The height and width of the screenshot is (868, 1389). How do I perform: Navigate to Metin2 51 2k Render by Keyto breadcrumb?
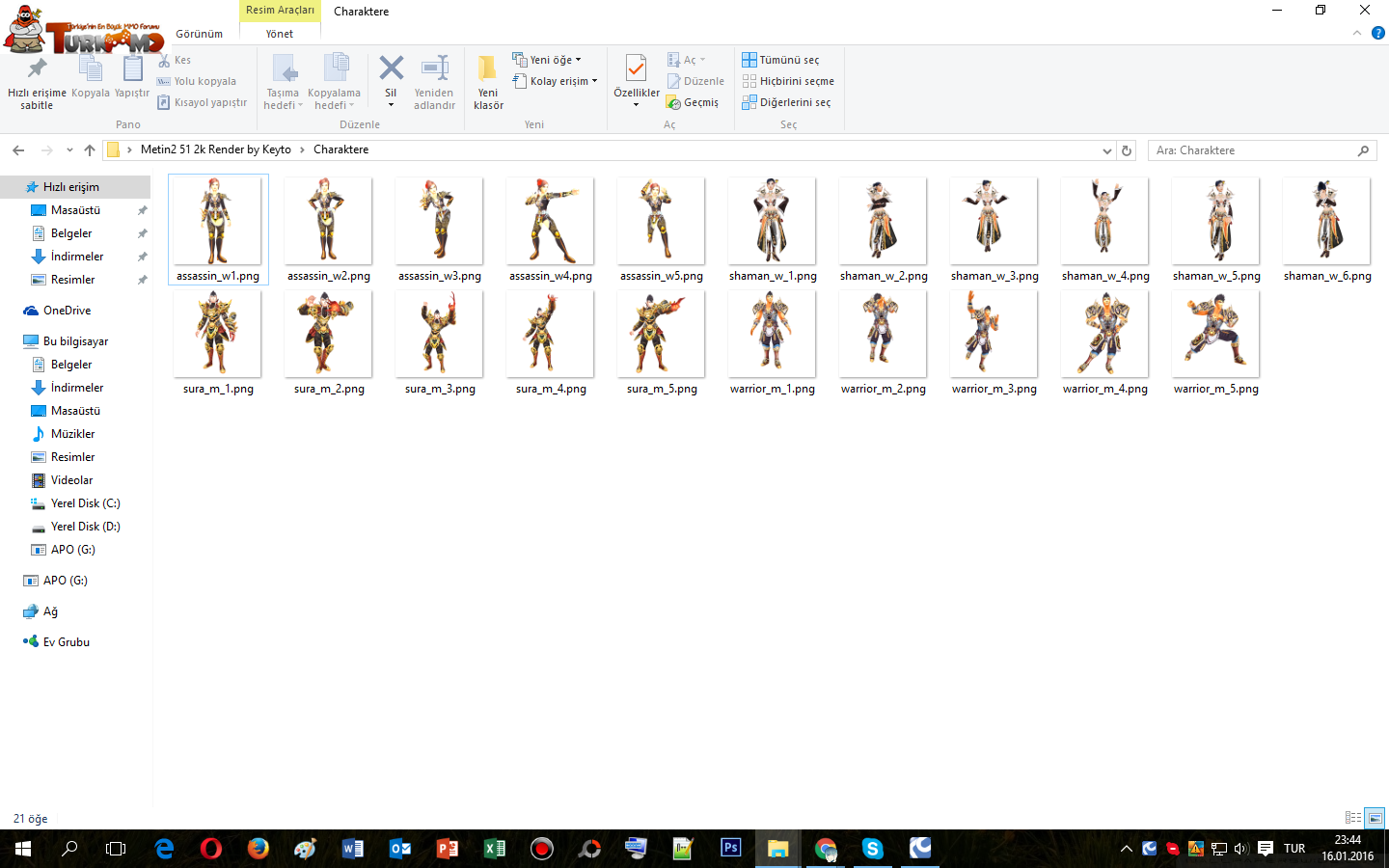tap(216, 149)
